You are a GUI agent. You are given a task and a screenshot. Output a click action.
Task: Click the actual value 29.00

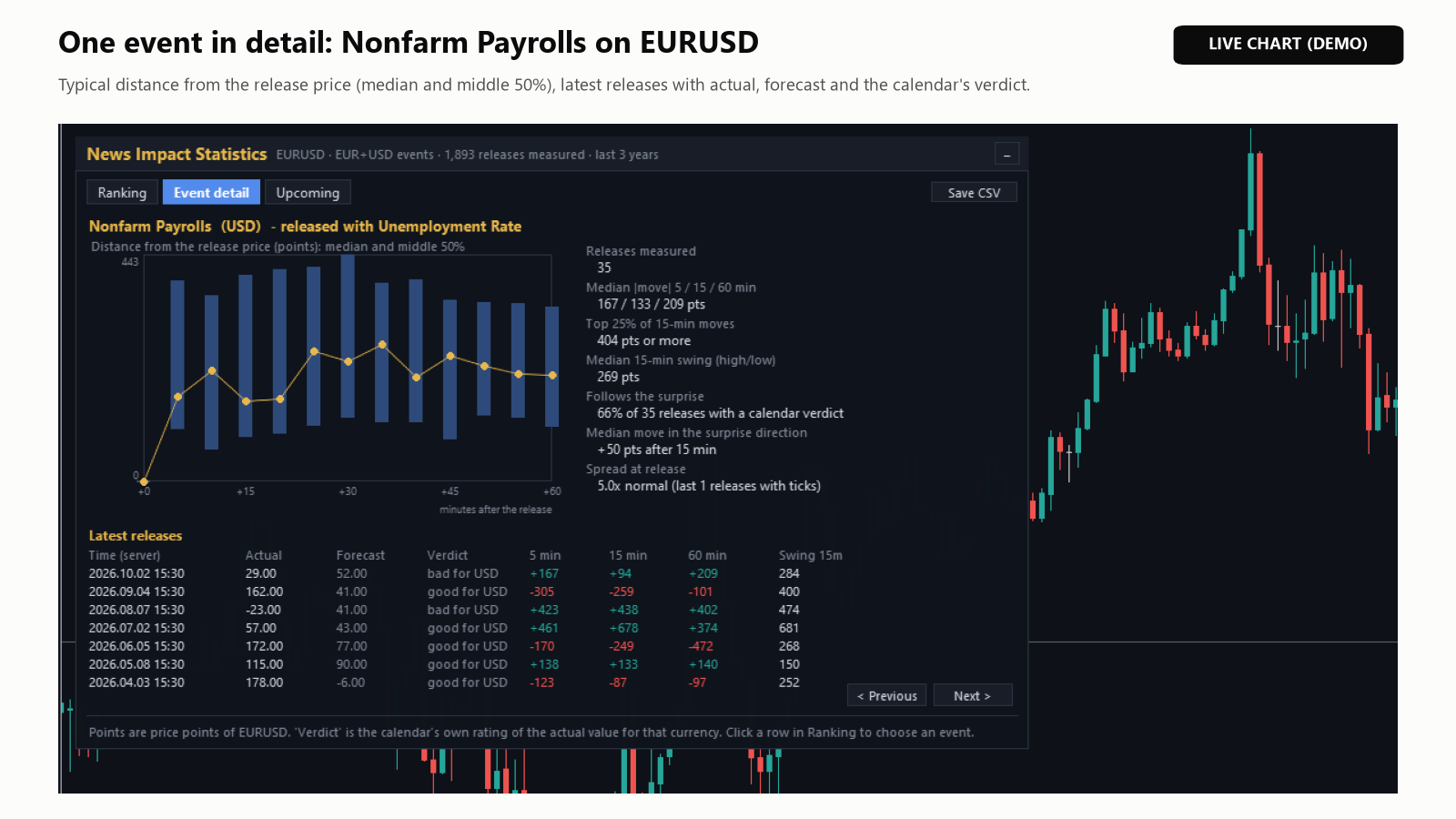tap(260, 574)
